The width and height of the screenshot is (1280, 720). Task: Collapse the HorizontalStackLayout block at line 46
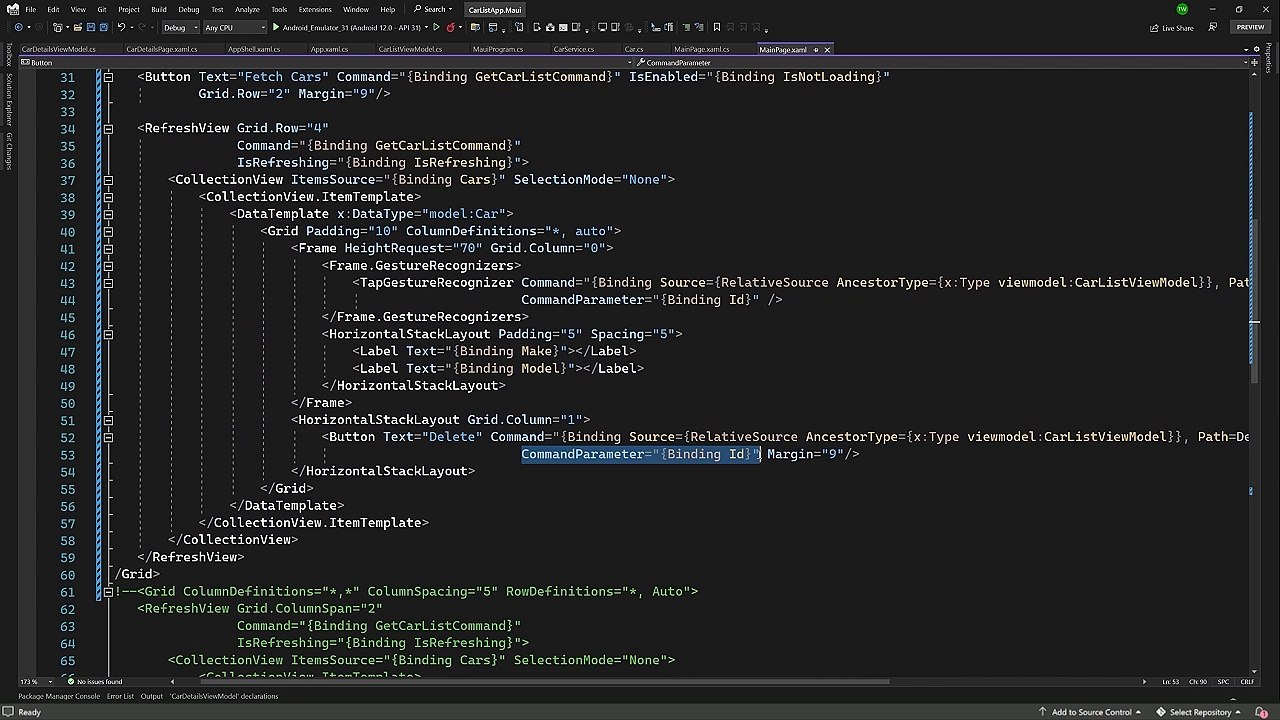pos(108,334)
